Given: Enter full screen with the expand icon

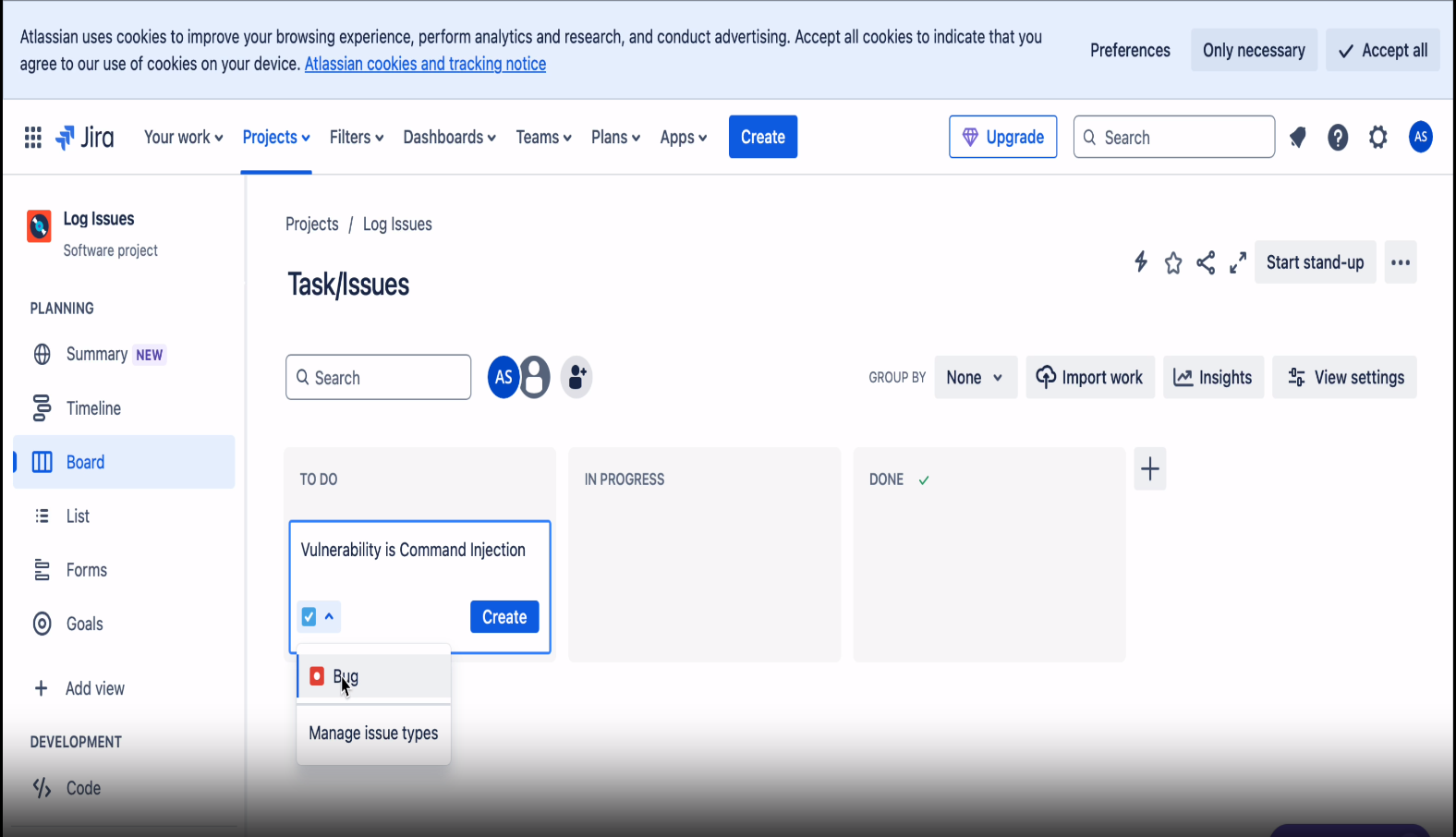Looking at the screenshot, I should (x=1238, y=262).
